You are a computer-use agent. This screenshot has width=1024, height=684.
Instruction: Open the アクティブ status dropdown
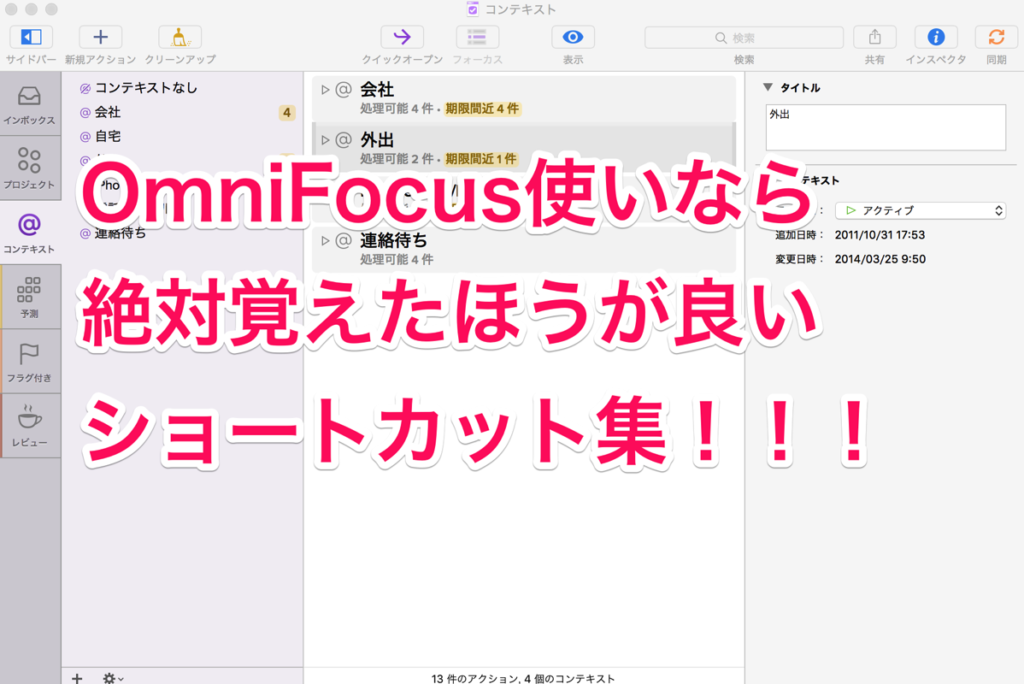(920, 210)
